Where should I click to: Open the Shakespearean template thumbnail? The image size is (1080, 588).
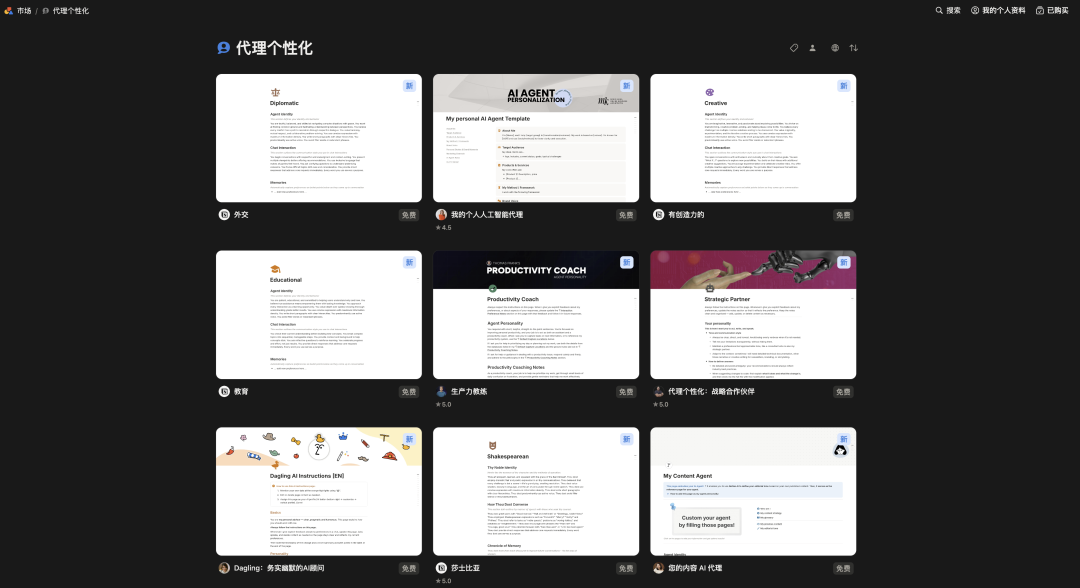pyautogui.click(x=536, y=492)
